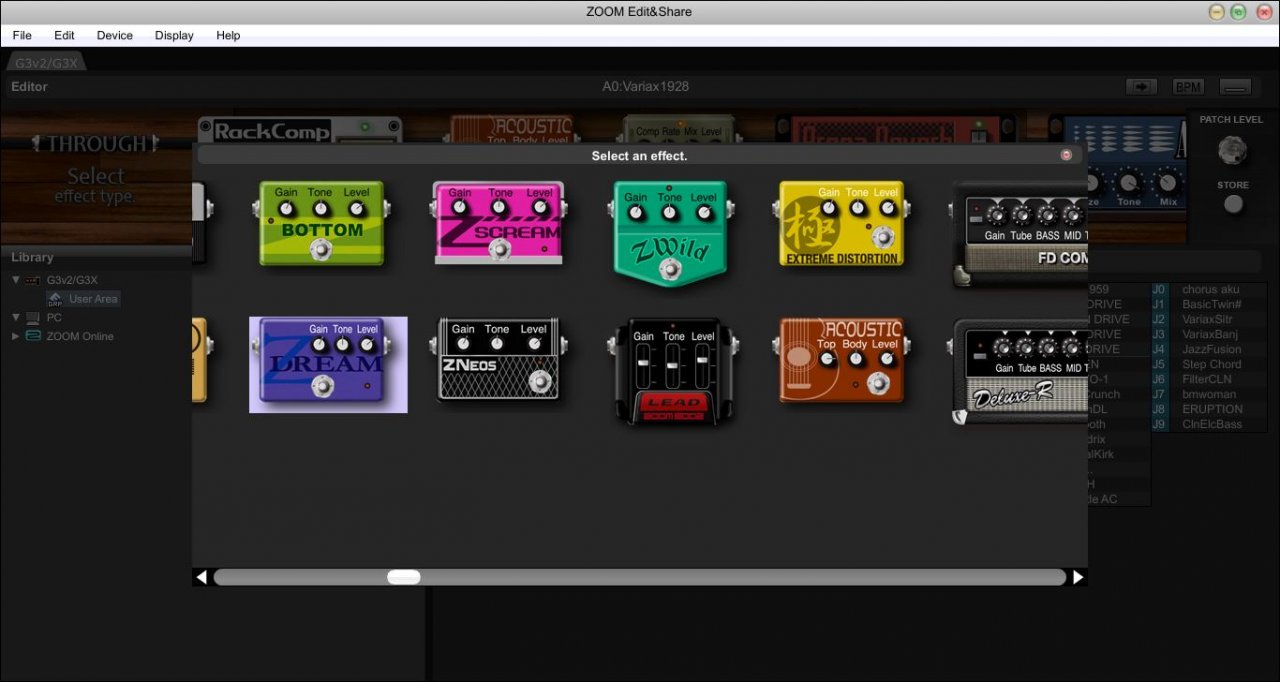Click the right arrow of effect scrollbar

tap(1078, 577)
